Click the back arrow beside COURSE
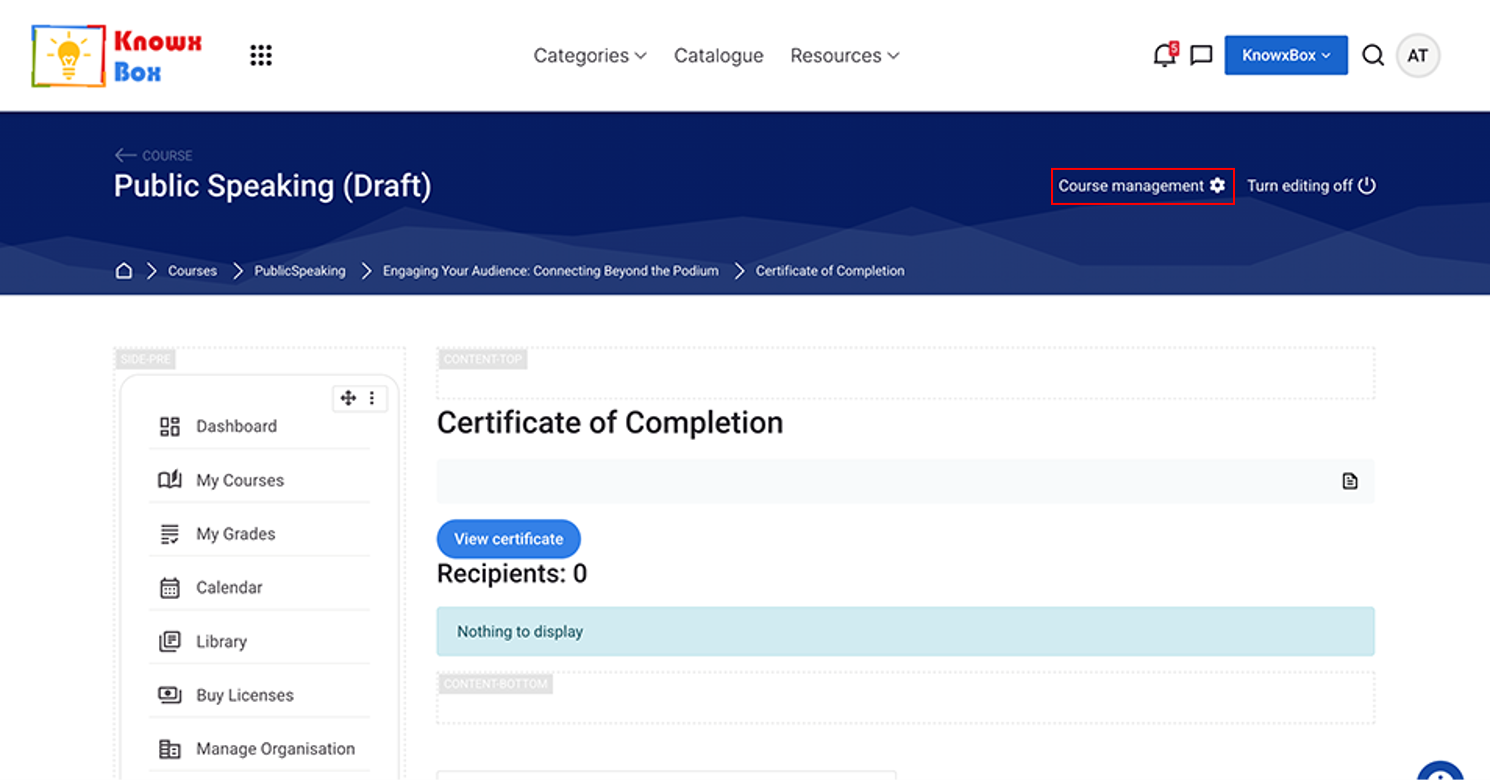Screen dimensions: 1490x780 125,155
